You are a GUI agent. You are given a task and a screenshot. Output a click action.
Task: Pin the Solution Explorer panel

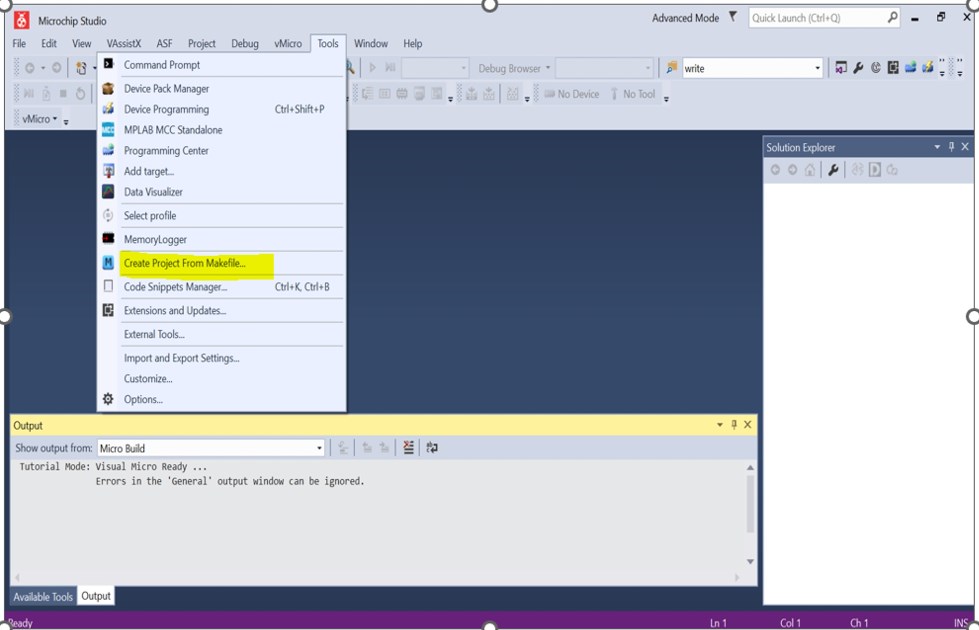951,147
